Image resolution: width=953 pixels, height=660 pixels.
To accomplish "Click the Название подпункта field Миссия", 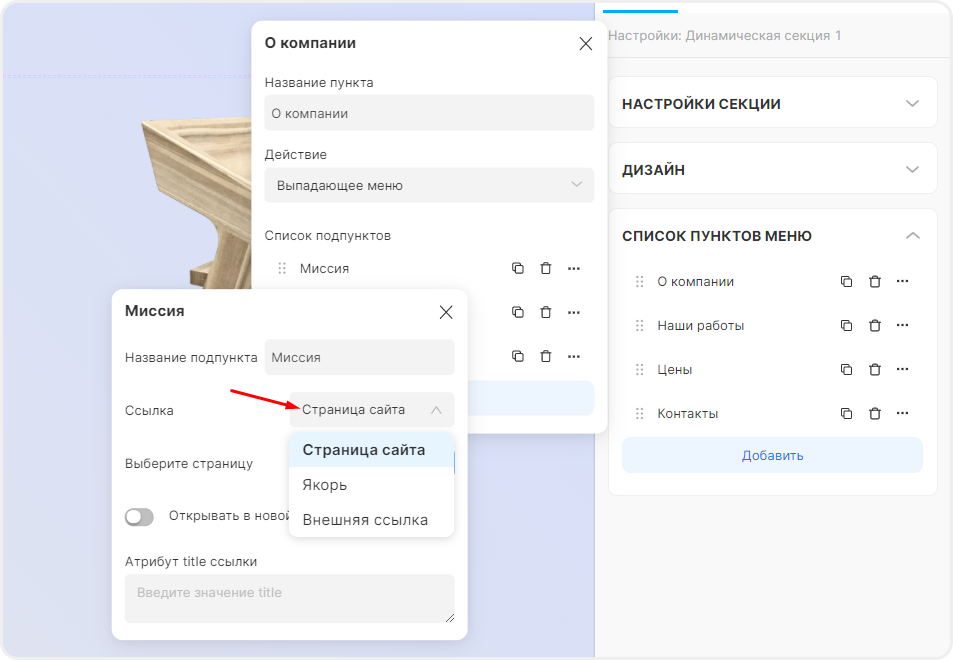I will click(x=359, y=357).
